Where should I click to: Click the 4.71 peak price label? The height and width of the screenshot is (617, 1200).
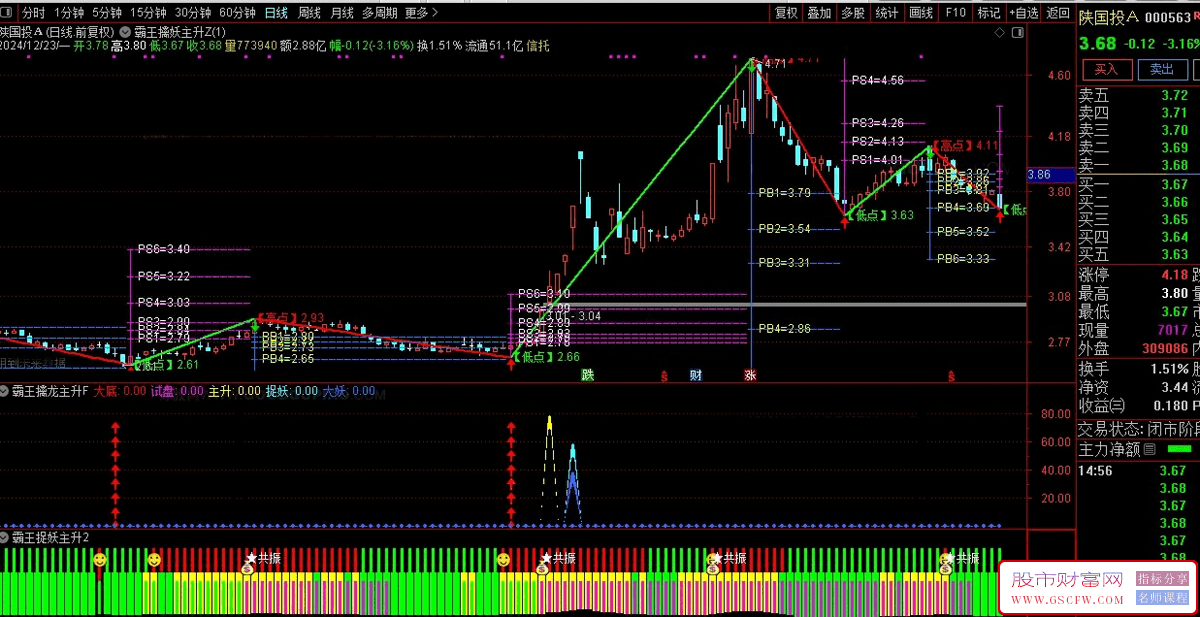pos(775,63)
